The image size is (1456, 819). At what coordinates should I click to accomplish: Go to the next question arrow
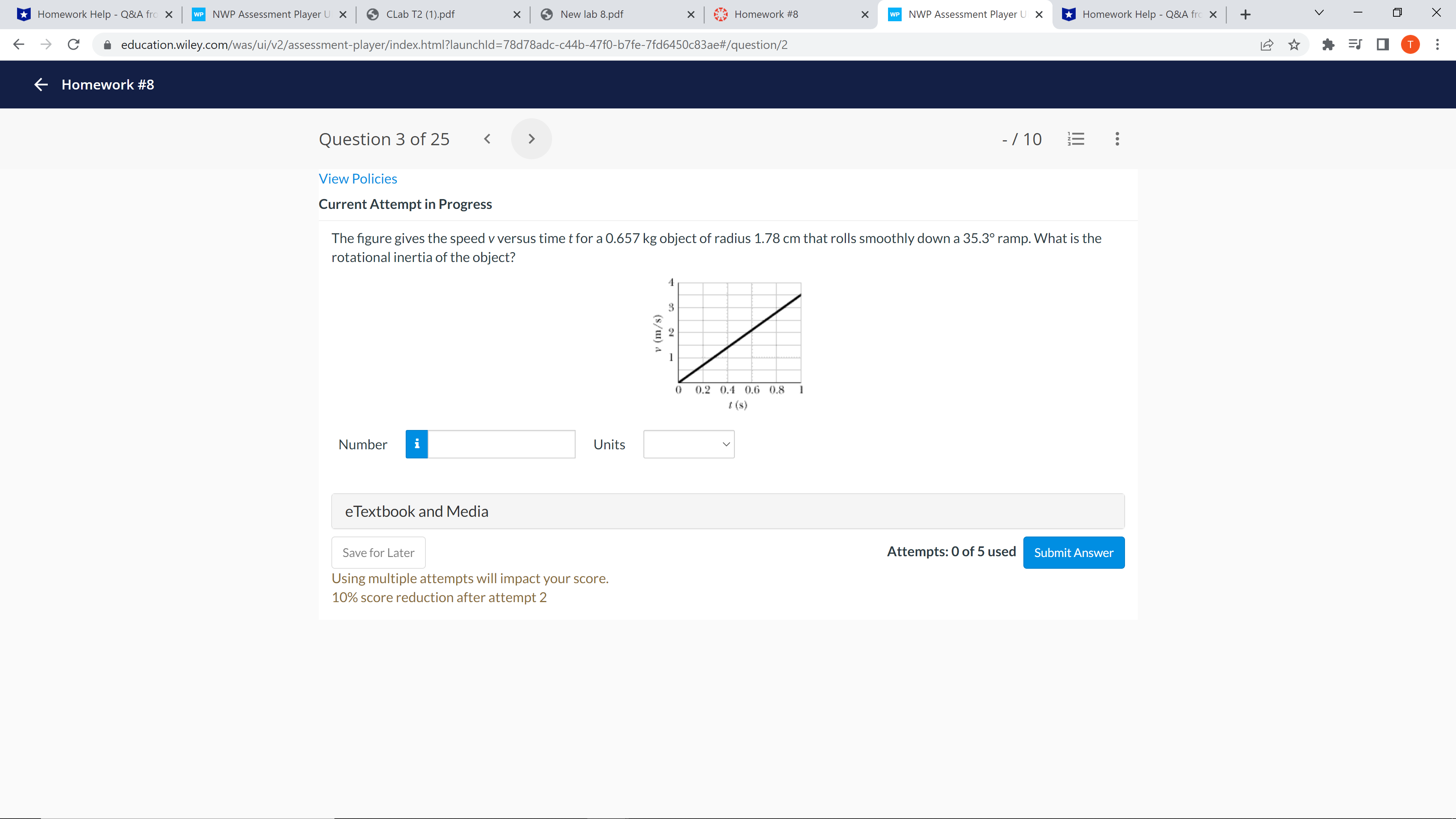(x=531, y=139)
